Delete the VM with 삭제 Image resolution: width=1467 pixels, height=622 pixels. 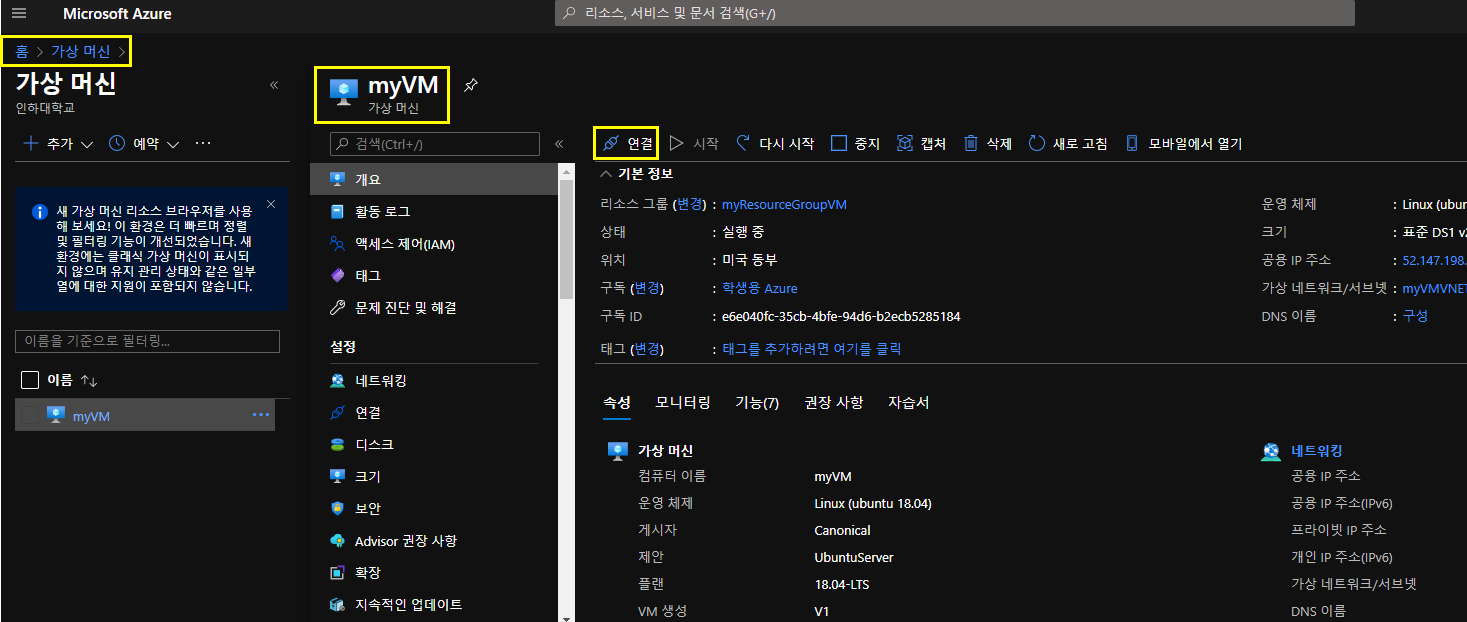[988, 144]
